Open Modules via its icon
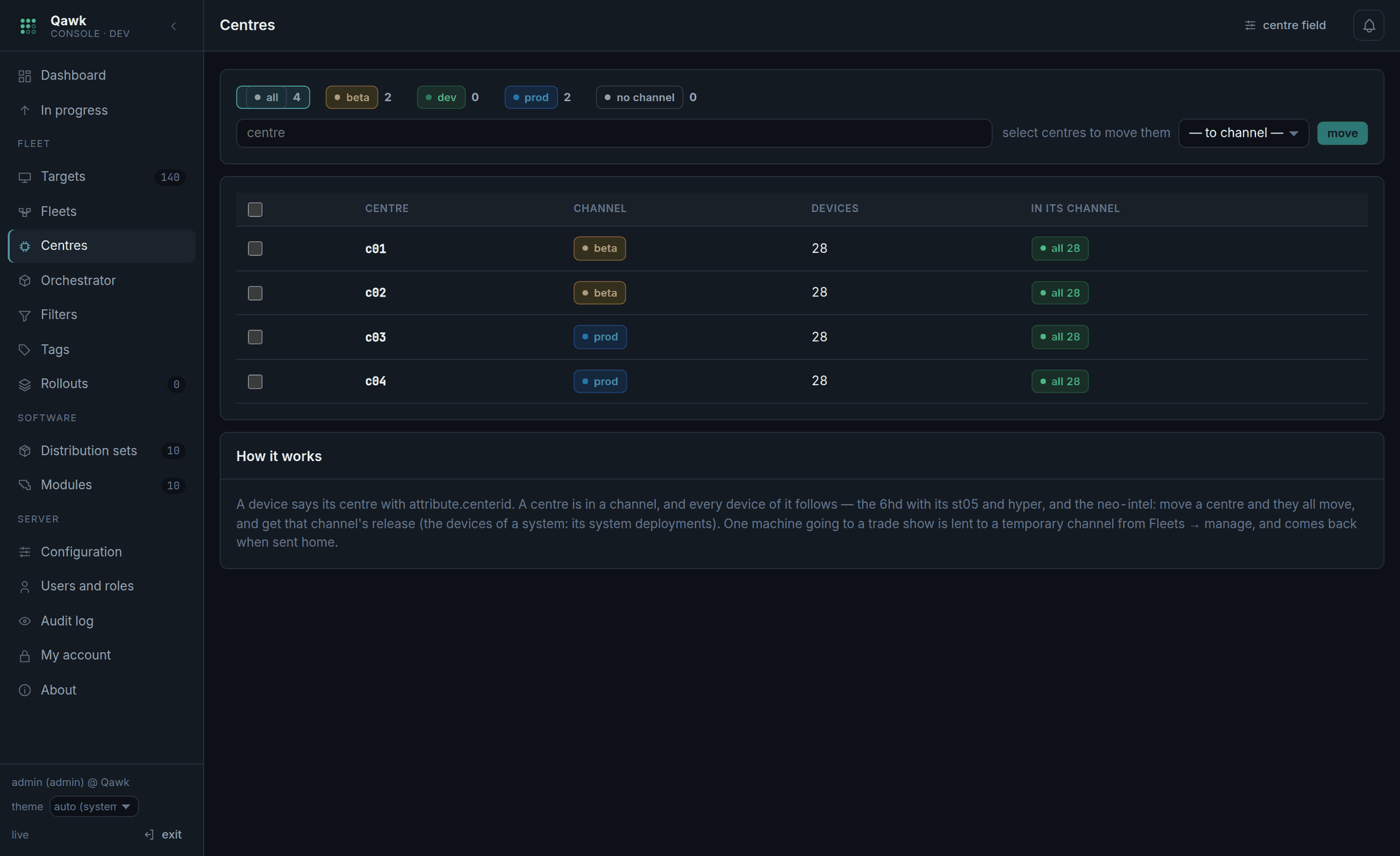The image size is (1400, 856). pyautogui.click(x=25, y=485)
